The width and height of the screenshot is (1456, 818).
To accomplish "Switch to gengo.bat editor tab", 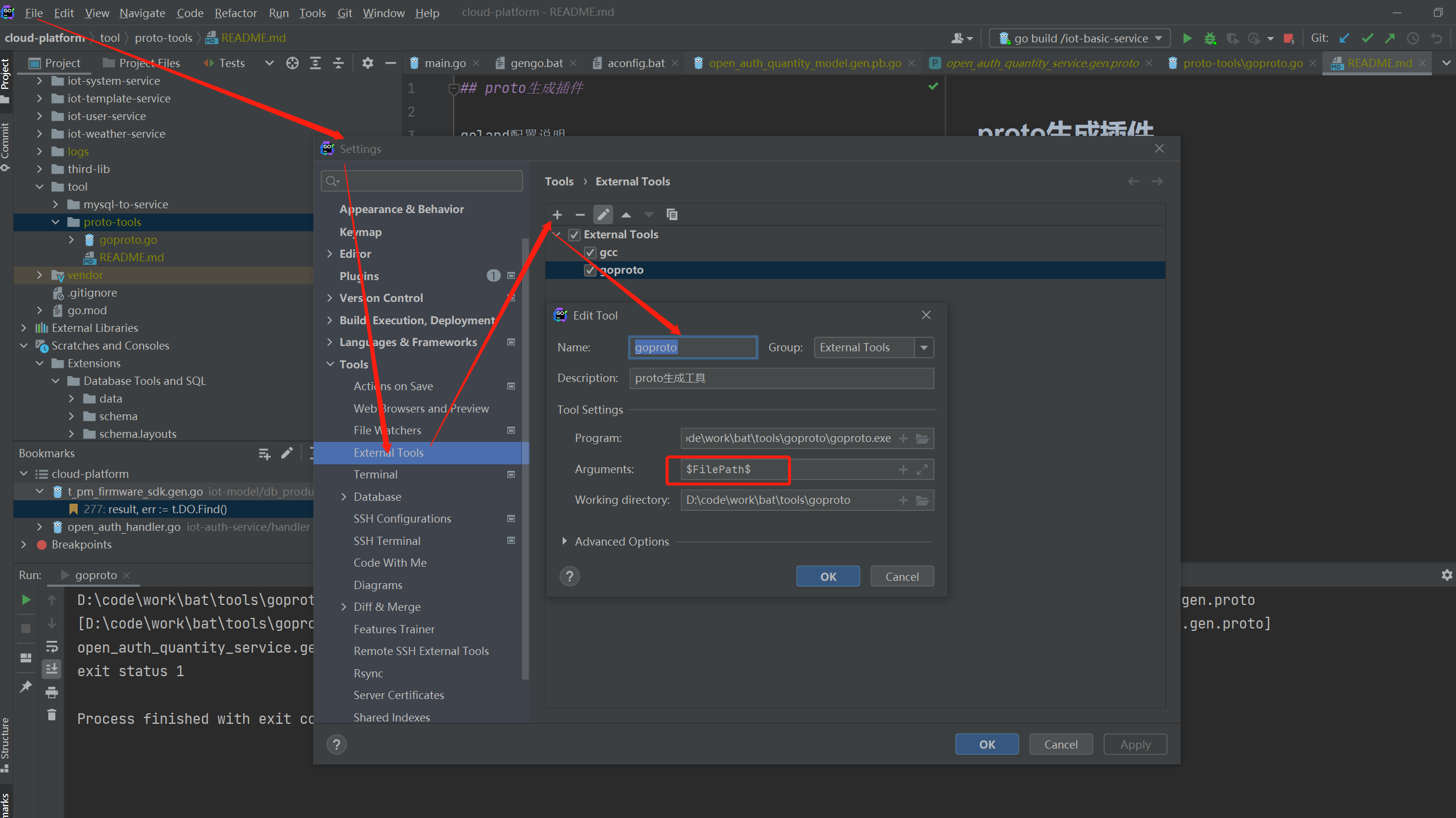I will coord(536,63).
